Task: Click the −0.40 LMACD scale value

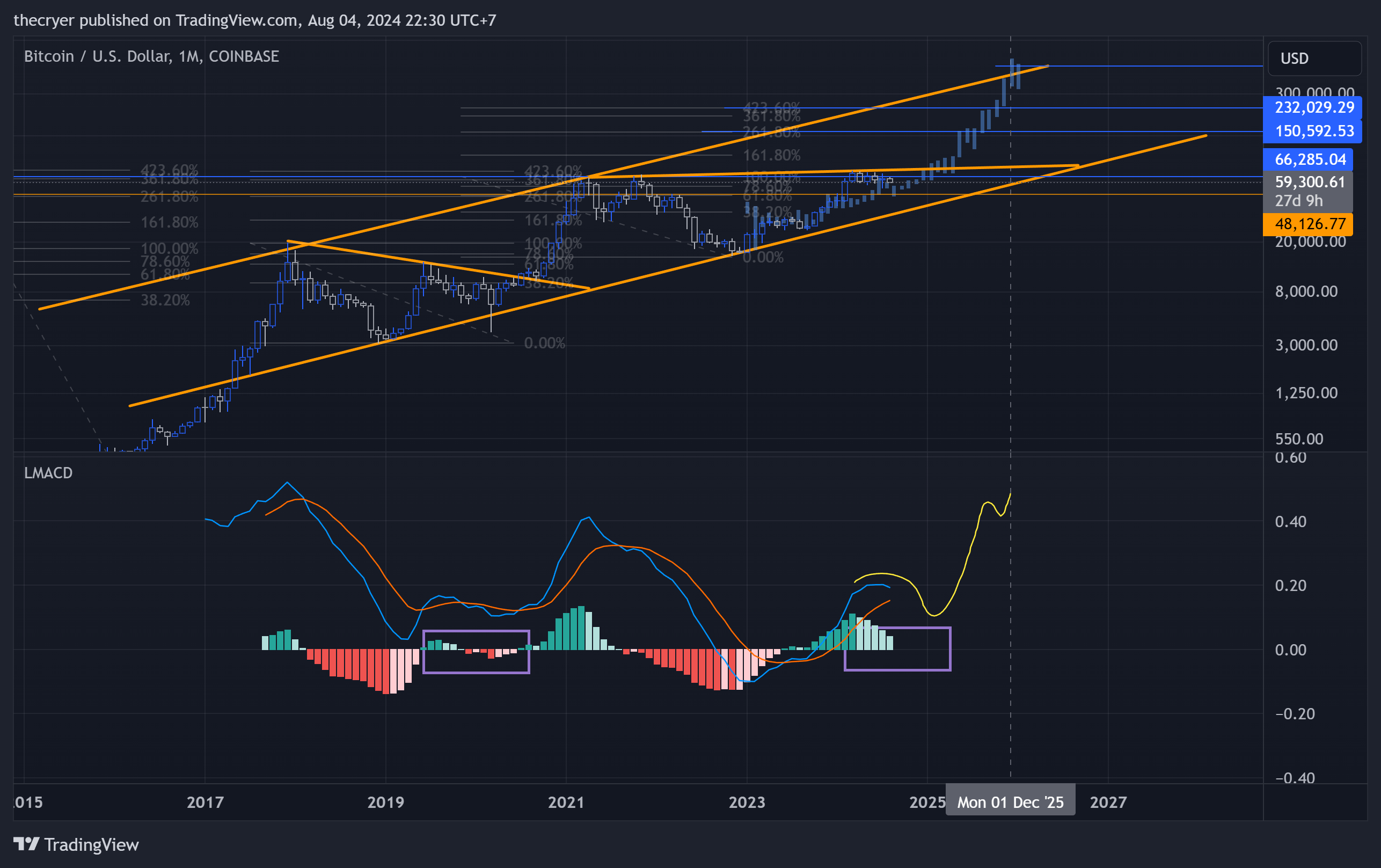Action: [1295, 778]
